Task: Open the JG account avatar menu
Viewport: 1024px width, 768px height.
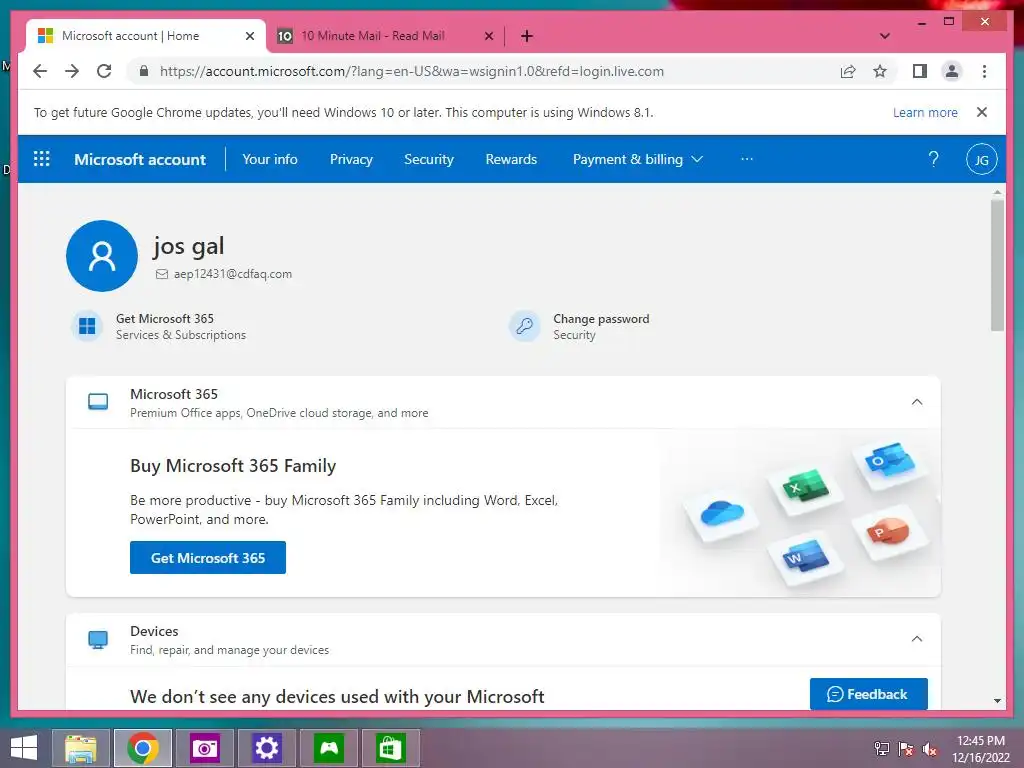Action: 981,159
